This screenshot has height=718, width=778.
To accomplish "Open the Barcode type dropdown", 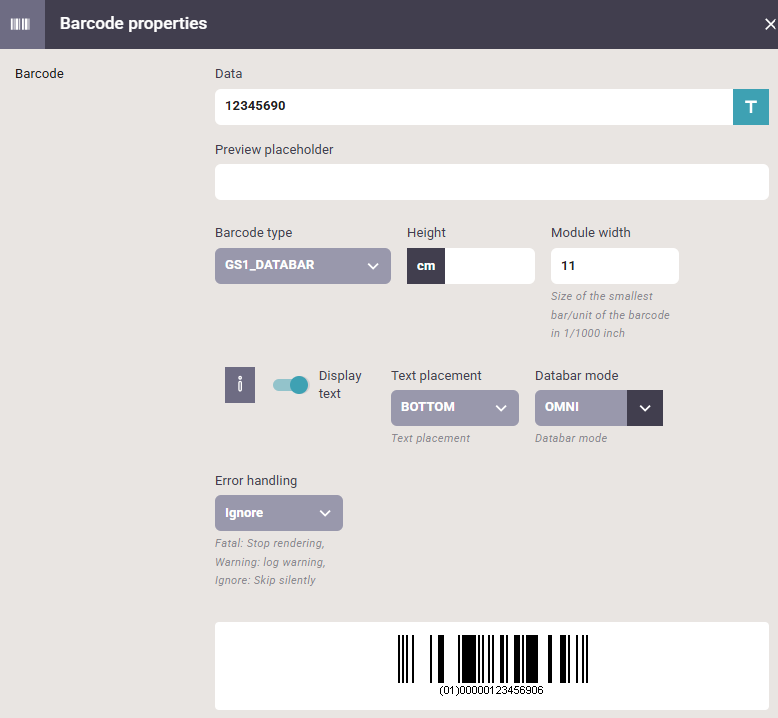I will click(303, 266).
